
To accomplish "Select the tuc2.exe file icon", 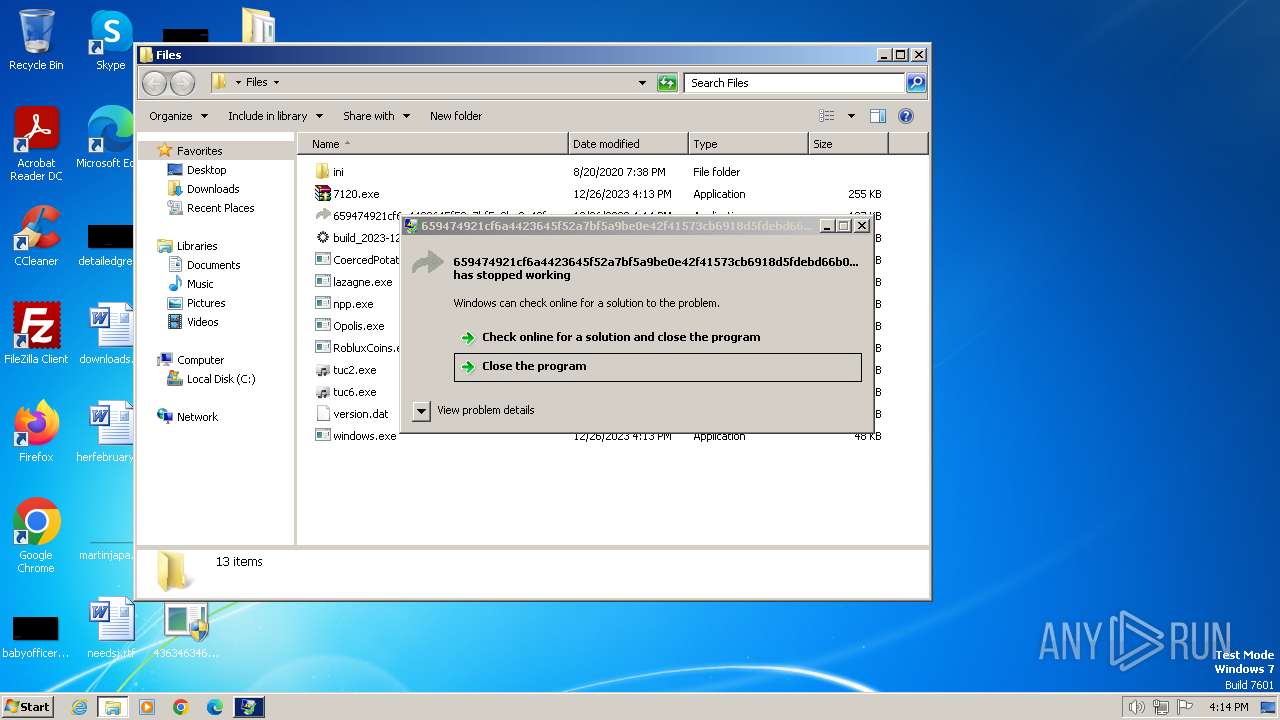I will point(322,370).
